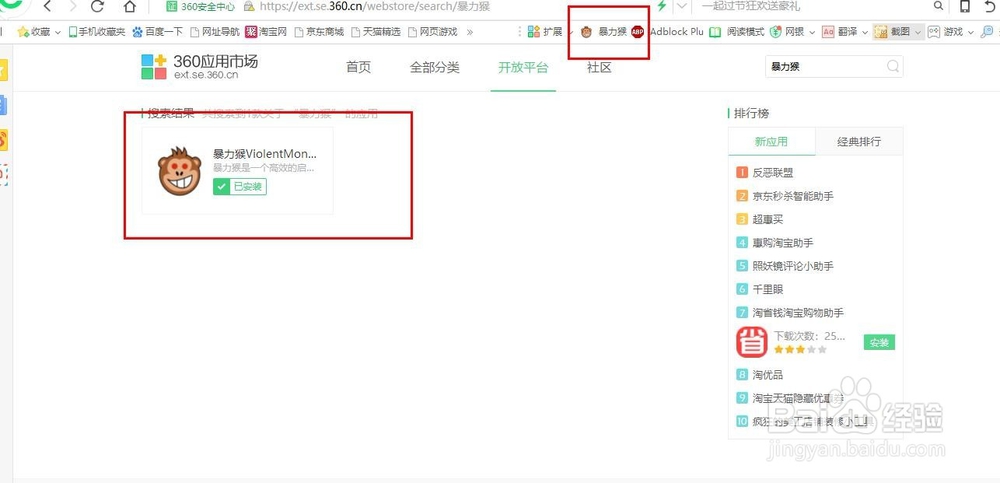Open the 暴力猴ViolentMon... result title
Viewport: 1000px width, 483px height.
click(265, 154)
